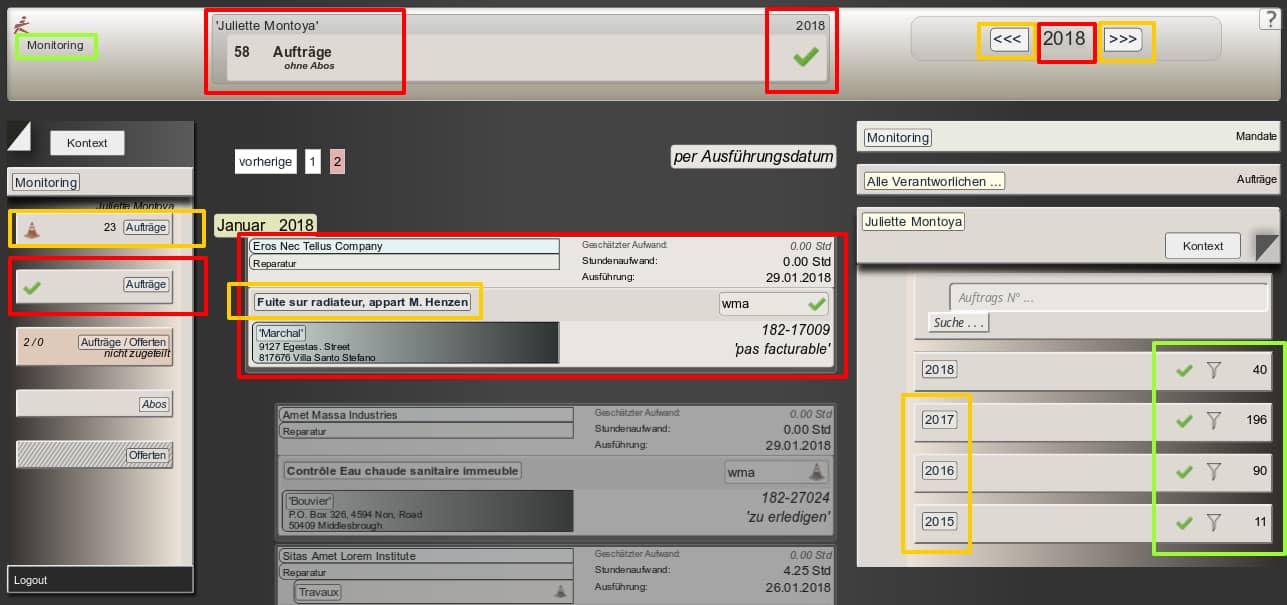
Task: Click the green checkmark in top header
Action: point(805,58)
